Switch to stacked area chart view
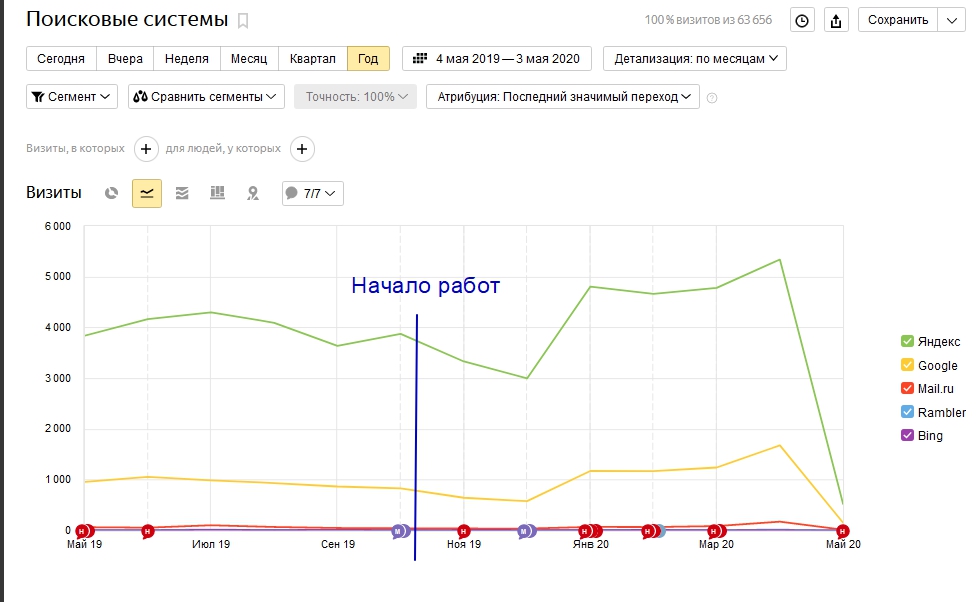The height and width of the screenshot is (602, 979). (182, 193)
